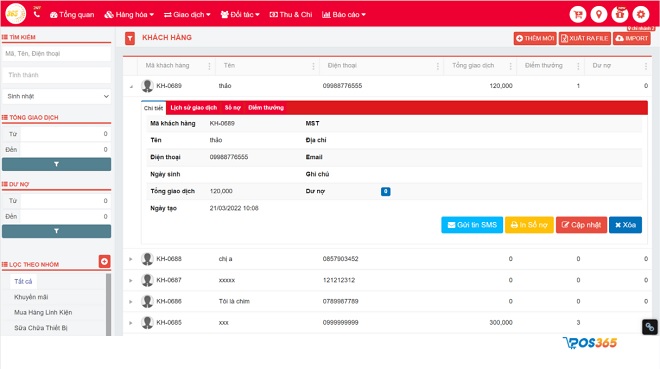This screenshot has width=660, height=369.
Task: Open Đối tác menu
Action: click(240, 14)
